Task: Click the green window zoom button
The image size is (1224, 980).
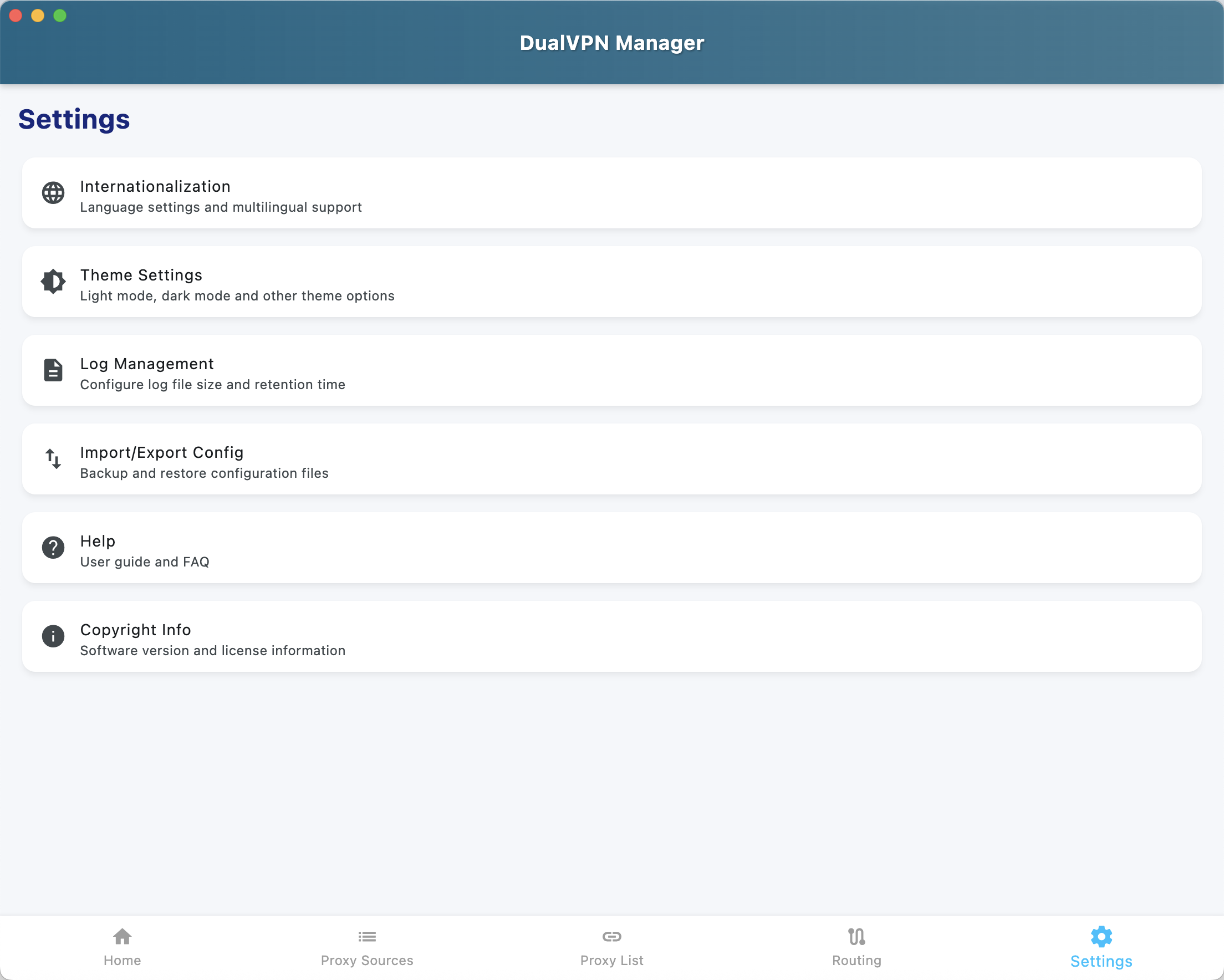Action: [x=60, y=16]
